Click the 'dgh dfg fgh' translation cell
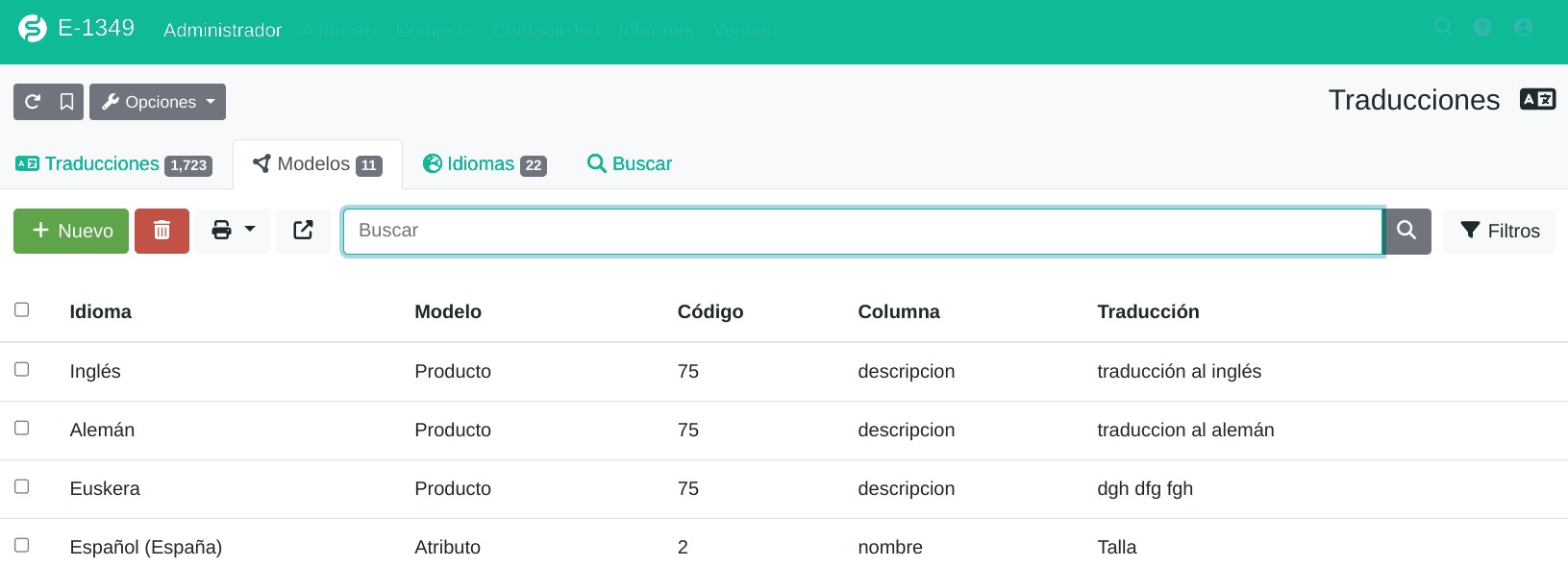The image size is (1568, 567). coord(1145,489)
